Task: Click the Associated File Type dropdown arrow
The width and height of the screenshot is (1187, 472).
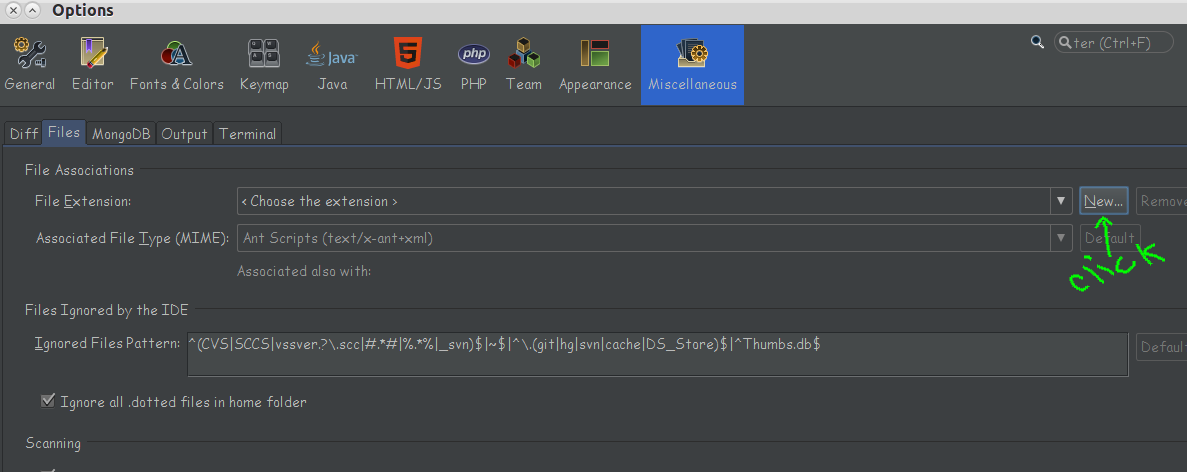Action: pos(1061,238)
